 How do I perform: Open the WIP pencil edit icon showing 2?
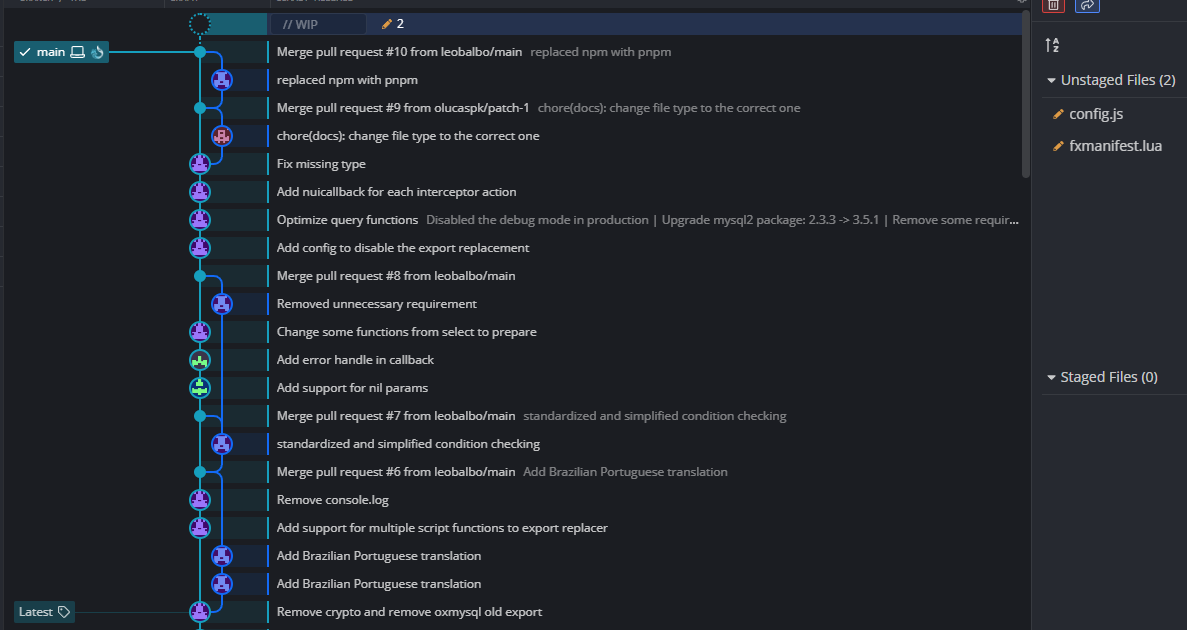point(389,23)
